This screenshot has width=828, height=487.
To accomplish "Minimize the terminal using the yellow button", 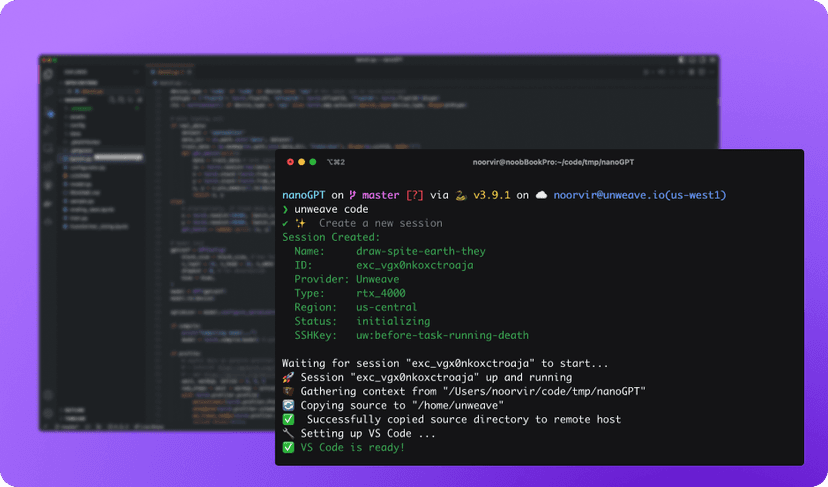I will (x=302, y=162).
